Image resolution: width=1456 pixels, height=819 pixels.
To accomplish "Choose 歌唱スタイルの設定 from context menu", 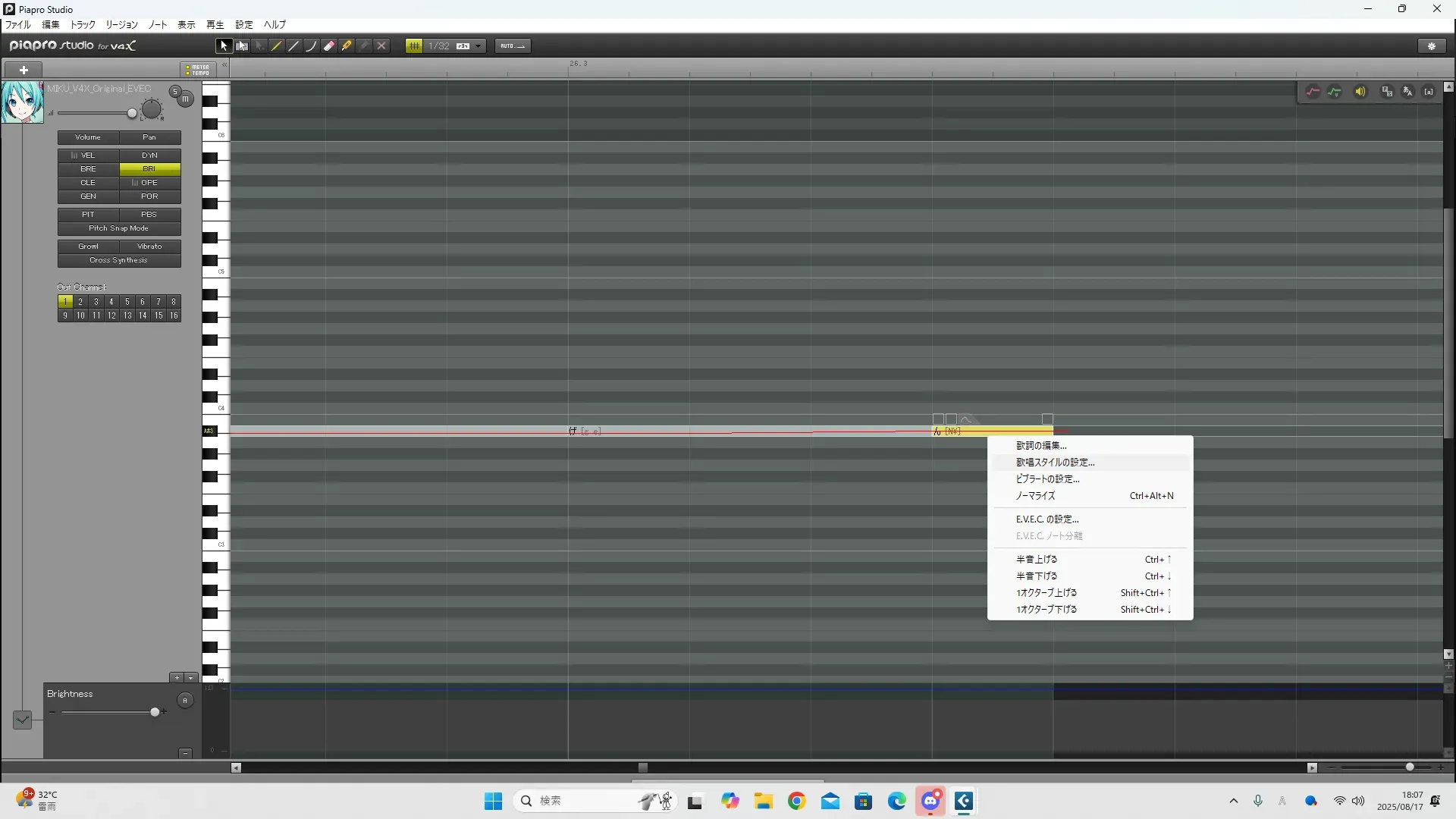I will [1055, 463].
